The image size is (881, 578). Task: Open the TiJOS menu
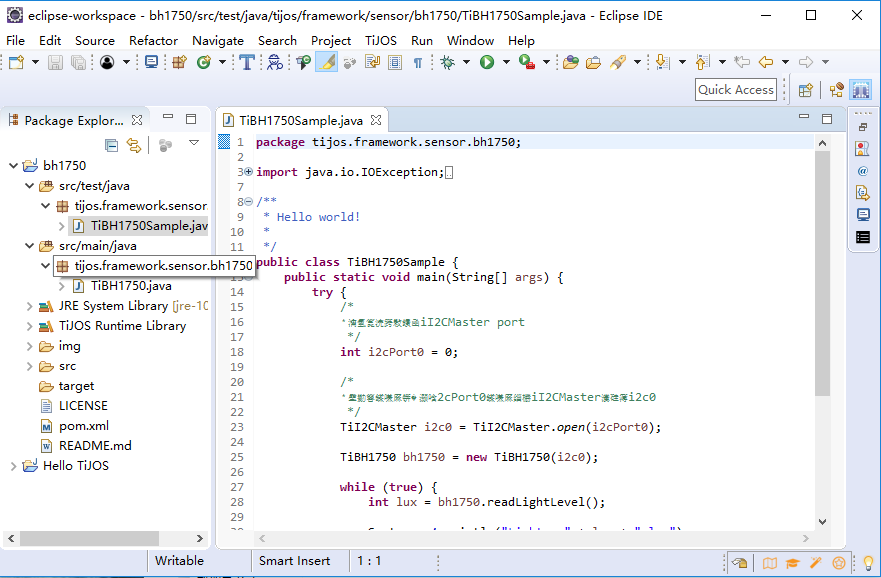point(381,40)
